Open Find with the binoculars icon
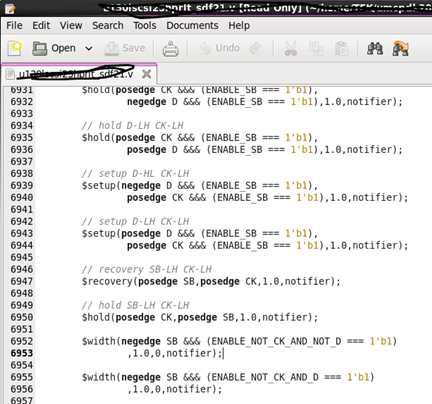The image size is (432, 404). coord(375,49)
